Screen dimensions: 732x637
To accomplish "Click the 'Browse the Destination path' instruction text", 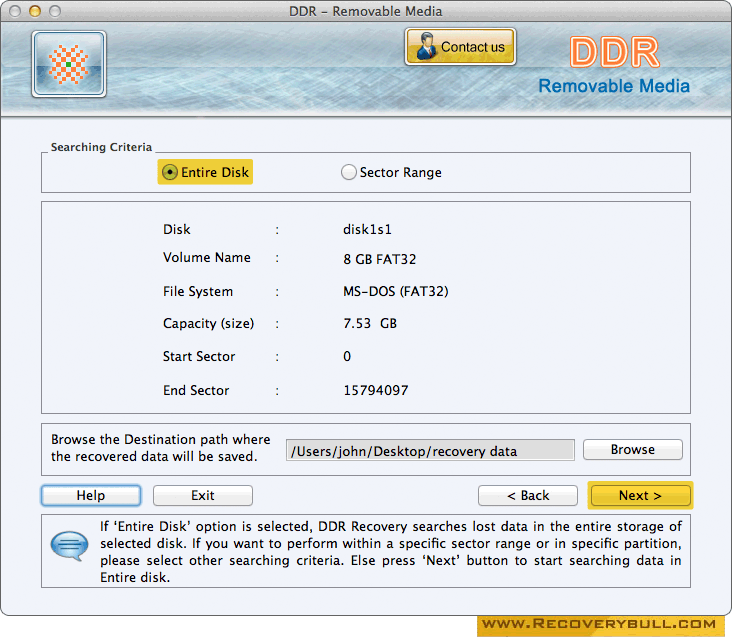I will [161, 448].
